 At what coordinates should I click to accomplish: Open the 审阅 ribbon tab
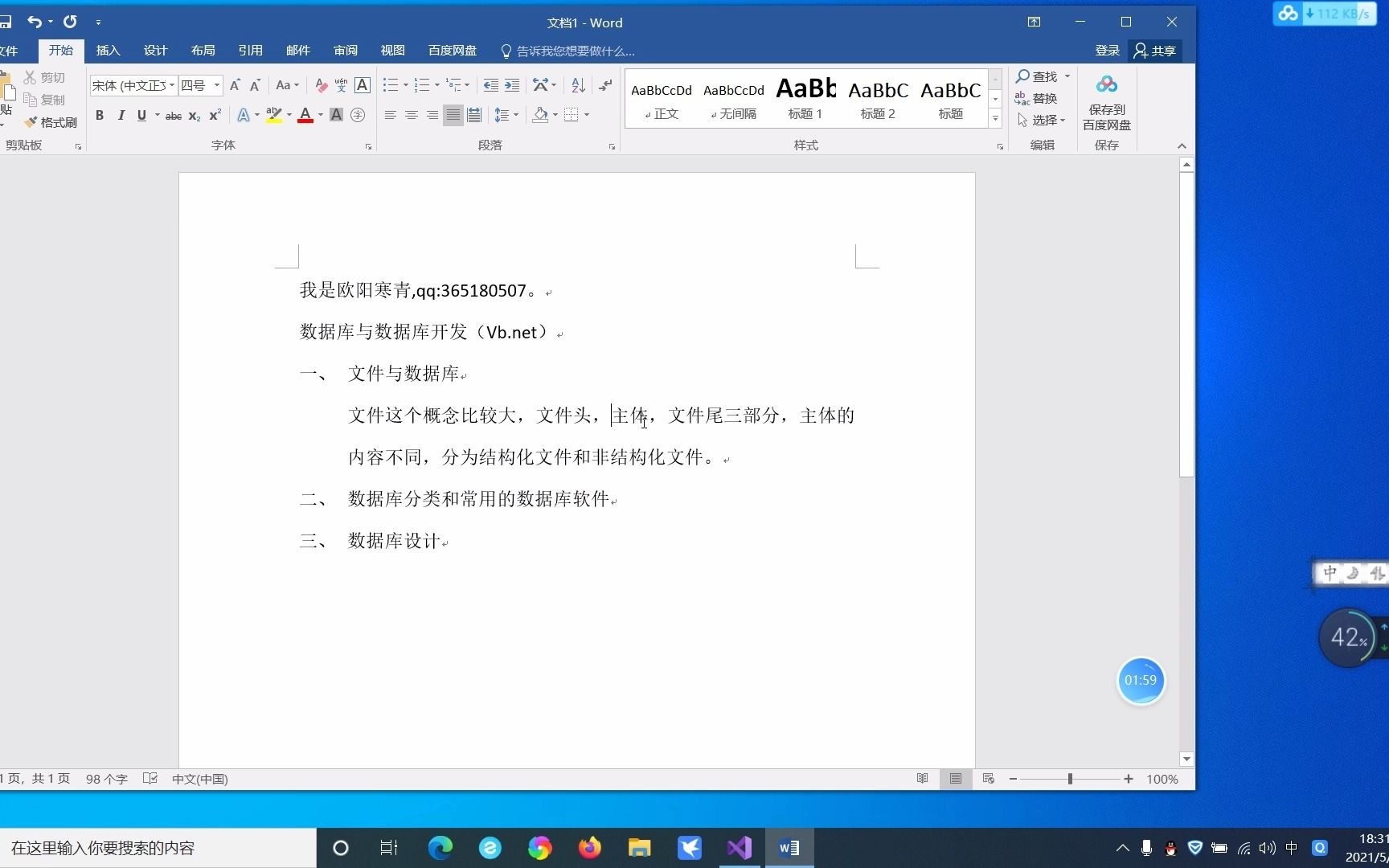pyautogui.click(x=345, y=50)
